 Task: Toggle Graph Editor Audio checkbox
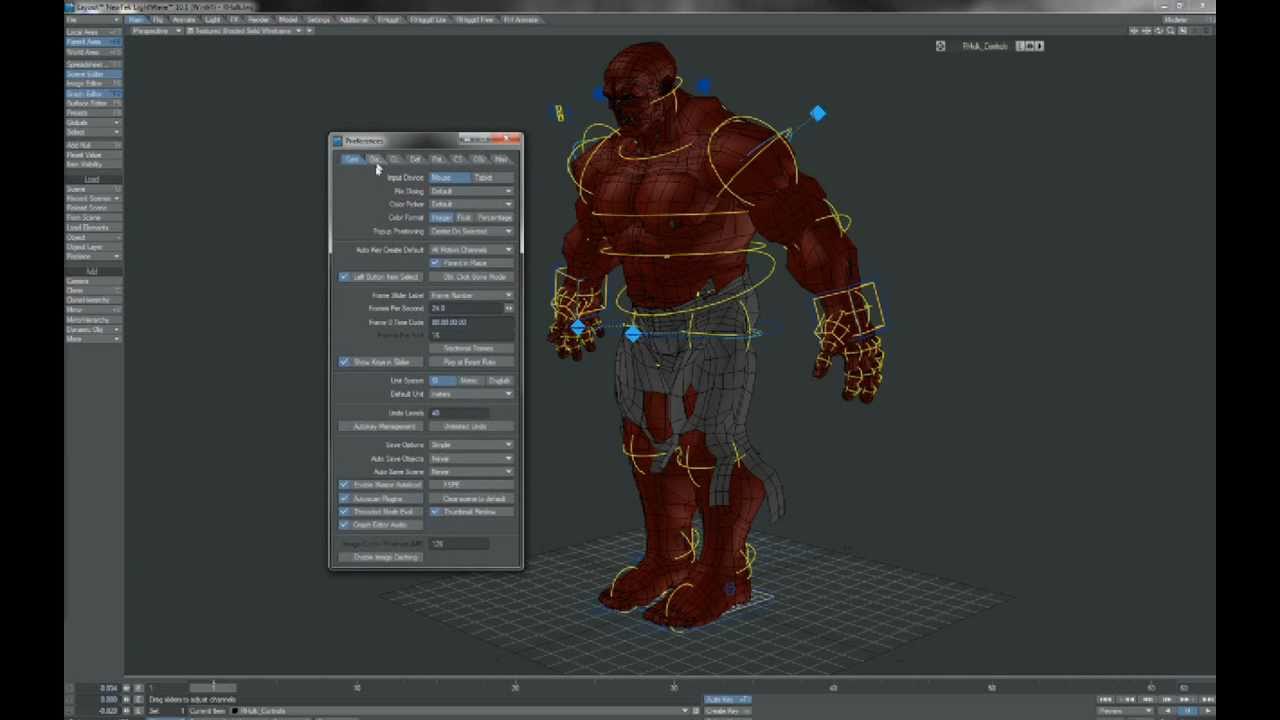[x=344, y=525]
